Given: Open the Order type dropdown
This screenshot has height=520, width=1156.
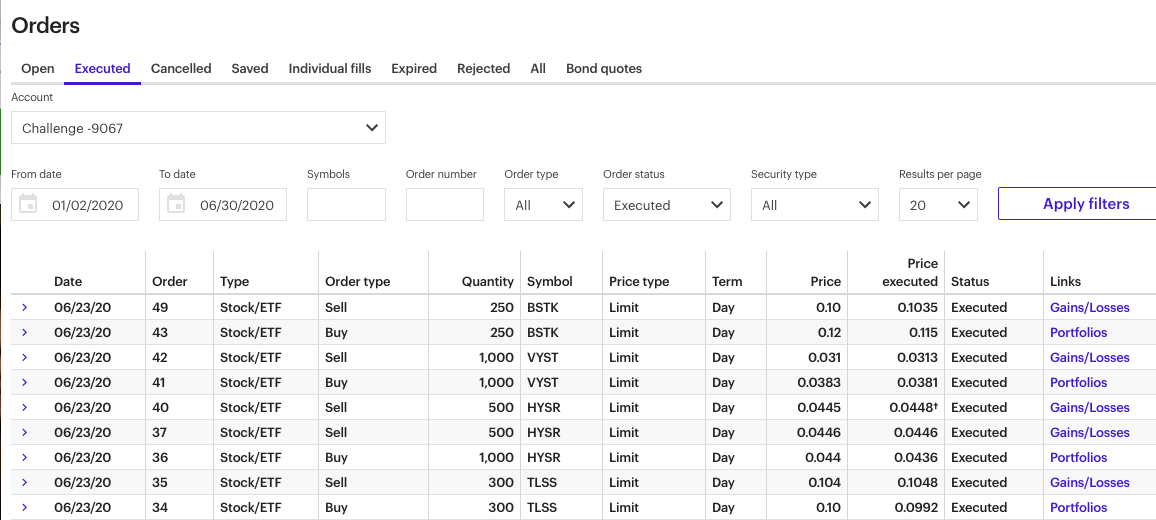Looking at the screenshot, I should (x=543, y=205).
